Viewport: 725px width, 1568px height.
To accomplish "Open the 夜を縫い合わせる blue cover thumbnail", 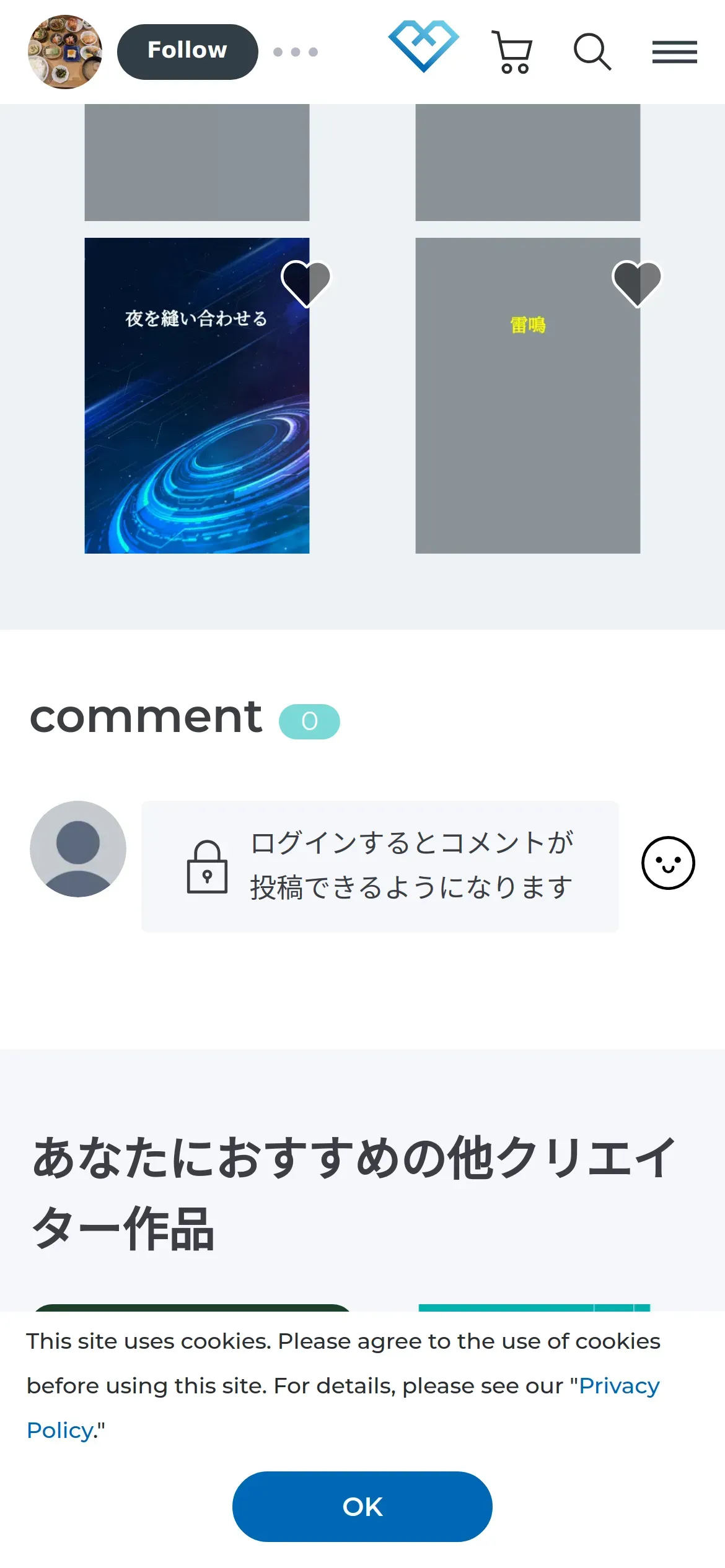I will pos(197,396).
